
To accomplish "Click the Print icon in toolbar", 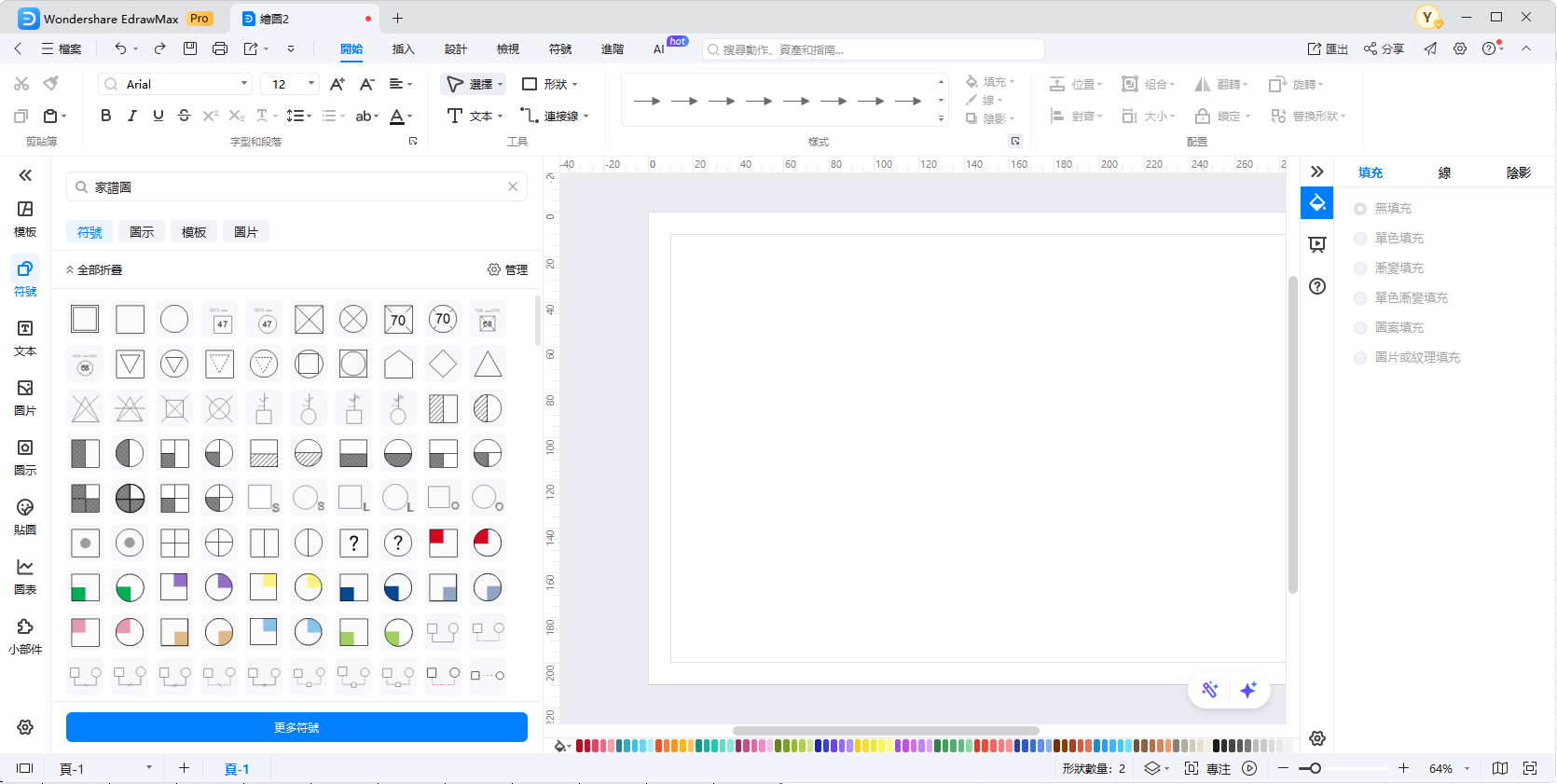I will [x=220, y=48].
